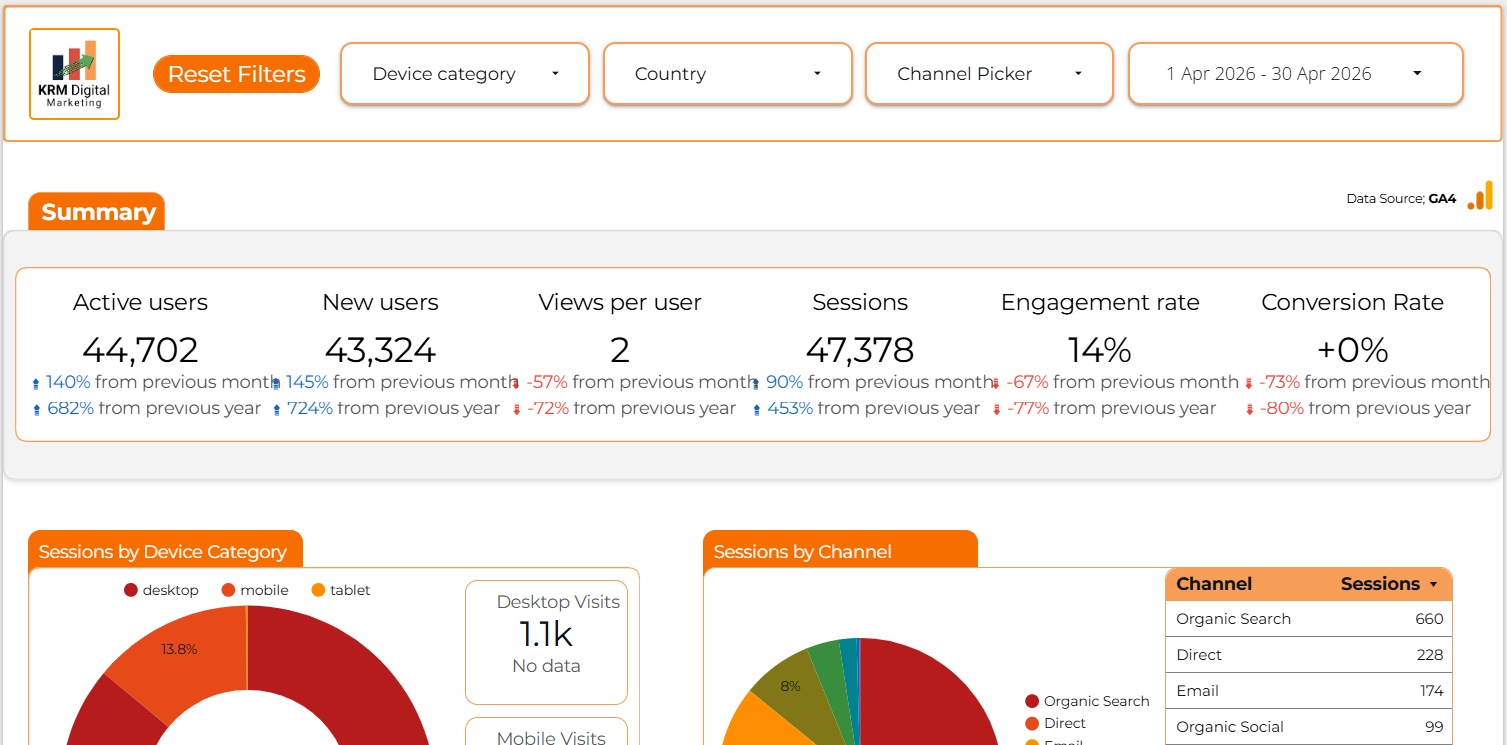This screenshot has height=745, width=1507.
Task: Open the Channel Picker dropdown
Action: [x=989, y=73]
